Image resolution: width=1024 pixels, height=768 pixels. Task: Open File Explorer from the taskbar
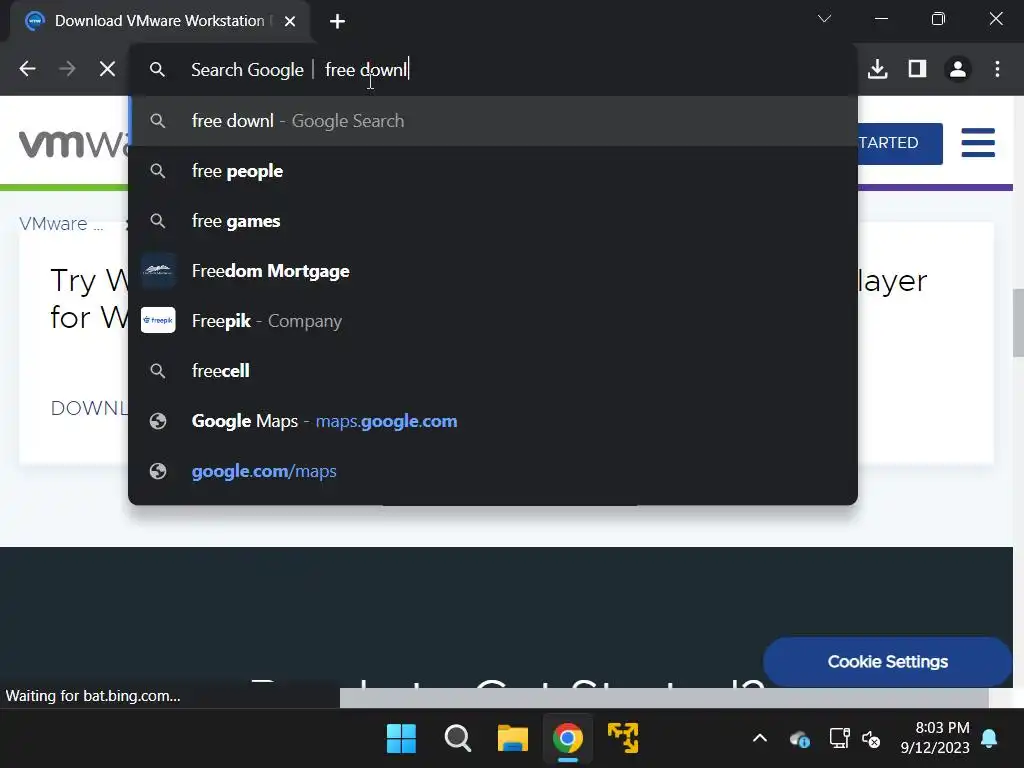[x=513, y=739]
